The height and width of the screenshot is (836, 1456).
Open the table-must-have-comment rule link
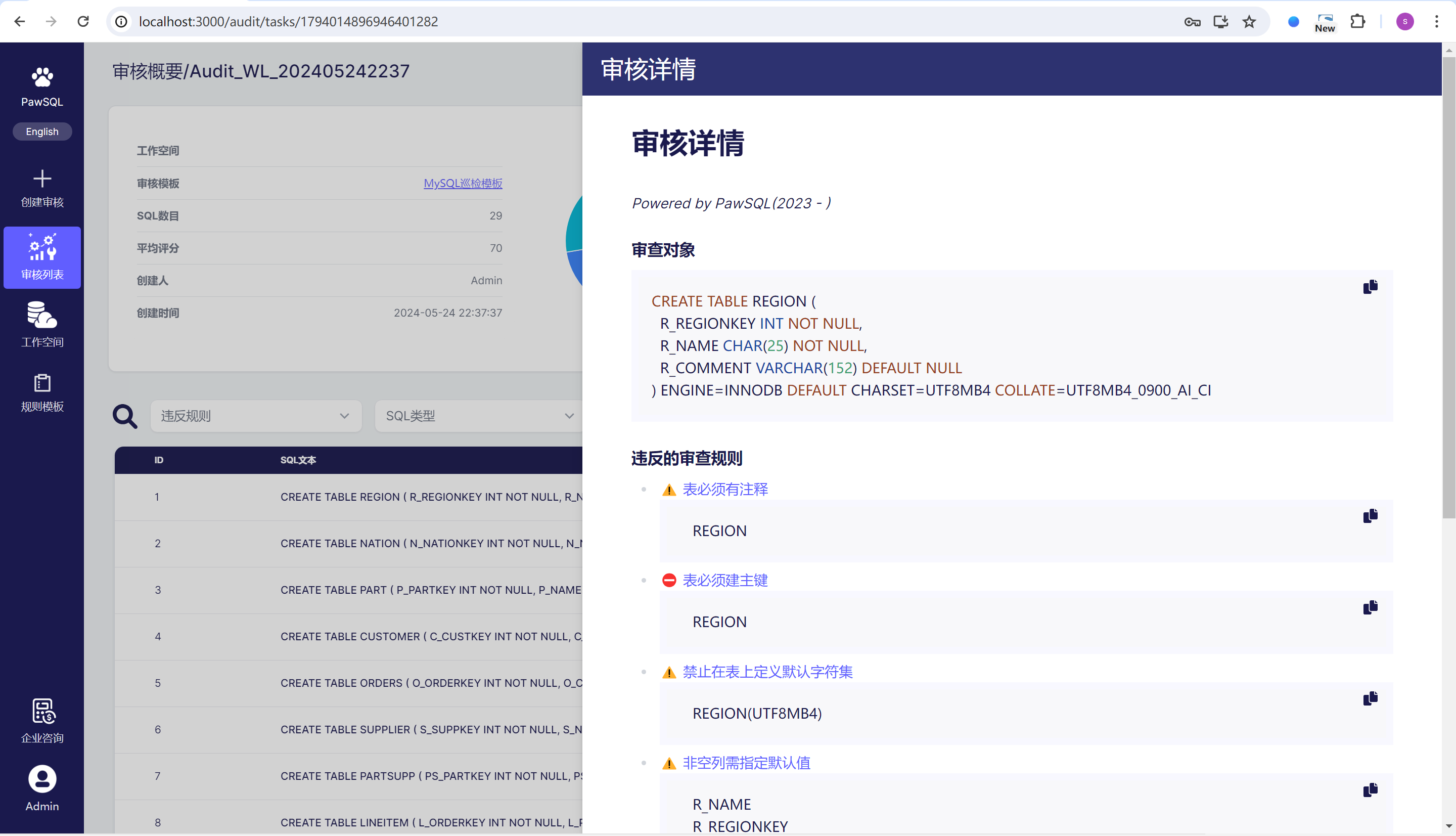pyautogui.click(x=725, y=489)
